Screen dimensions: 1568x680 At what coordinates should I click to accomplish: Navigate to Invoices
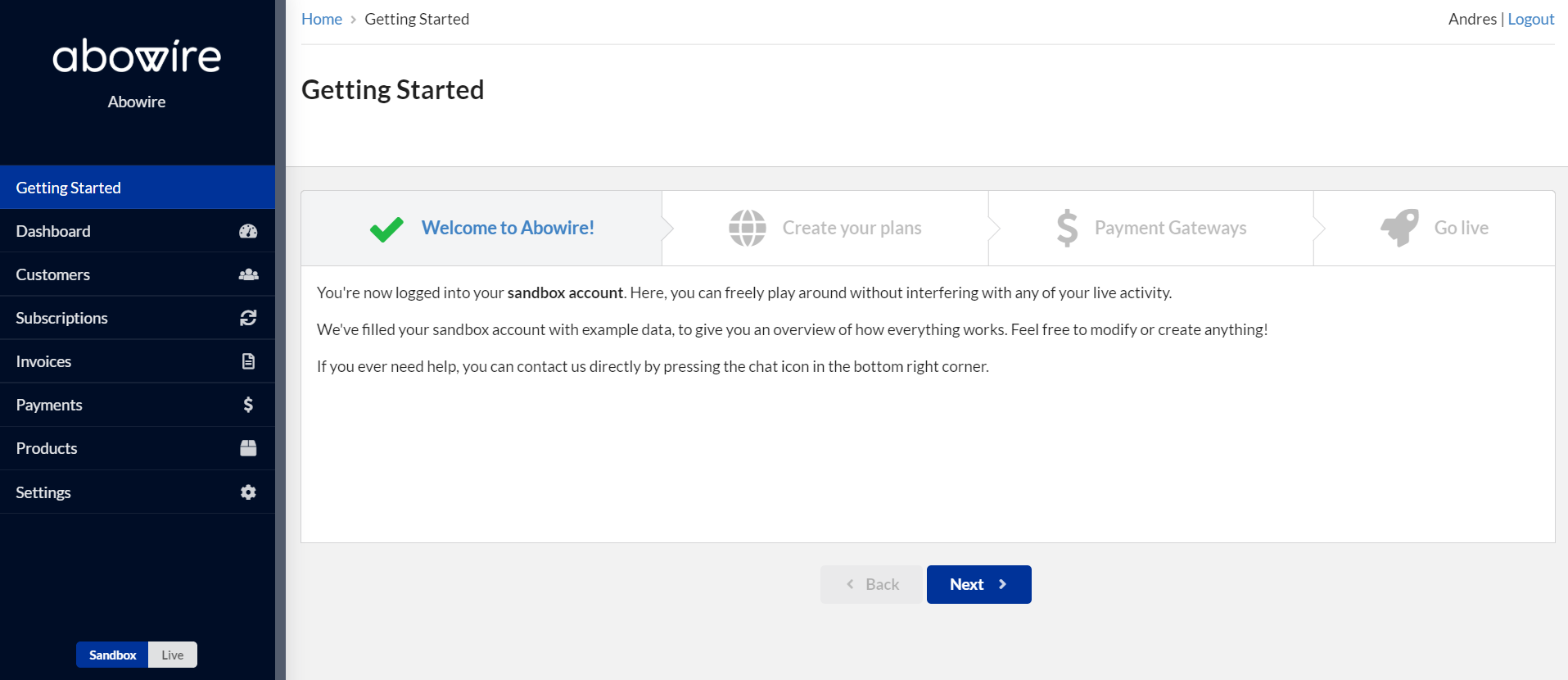(138, 361)
